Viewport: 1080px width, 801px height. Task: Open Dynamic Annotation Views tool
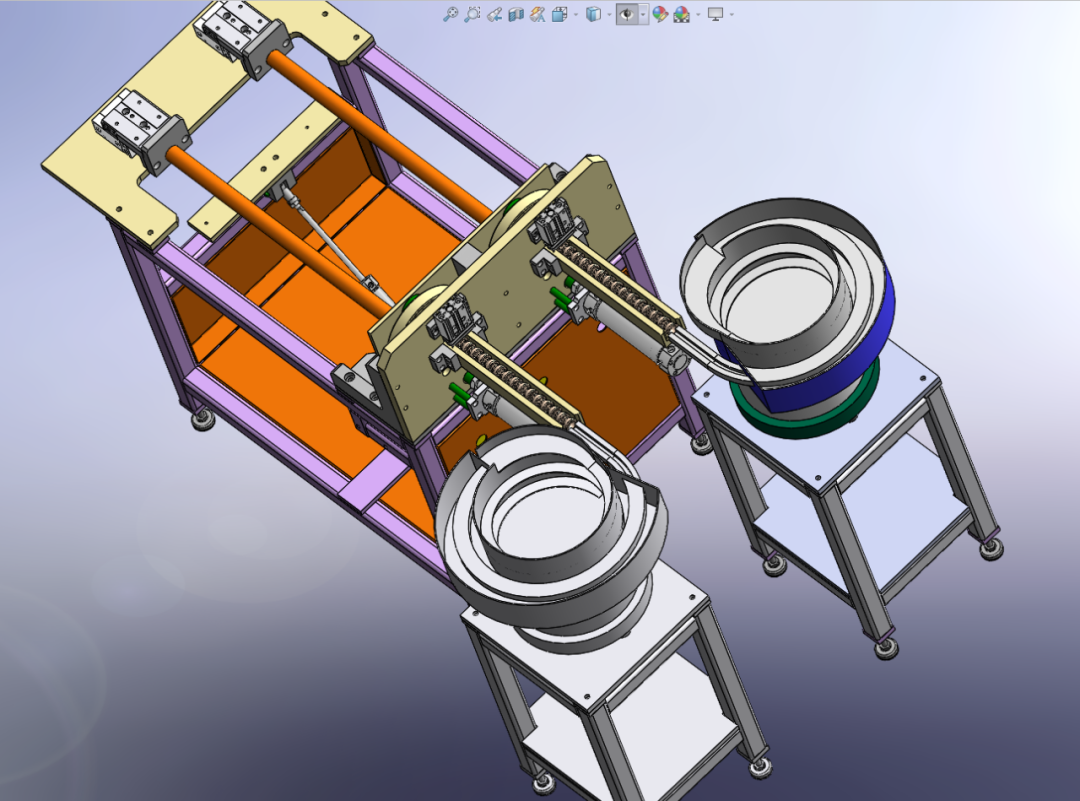(x=537, y=14)
